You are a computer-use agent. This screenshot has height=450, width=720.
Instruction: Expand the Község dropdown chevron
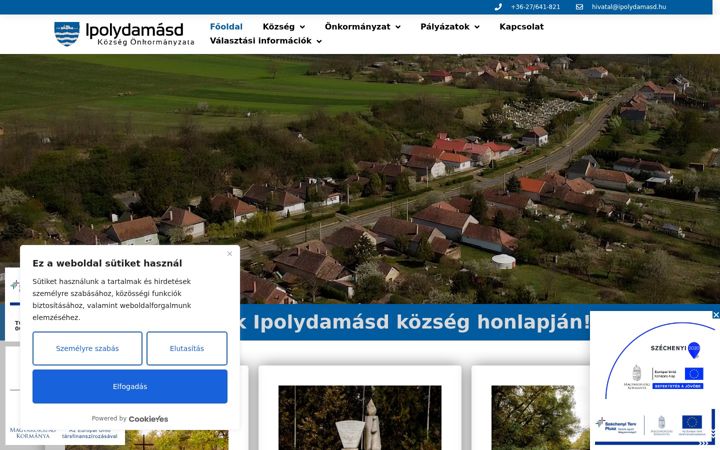[x=302, y=27]
